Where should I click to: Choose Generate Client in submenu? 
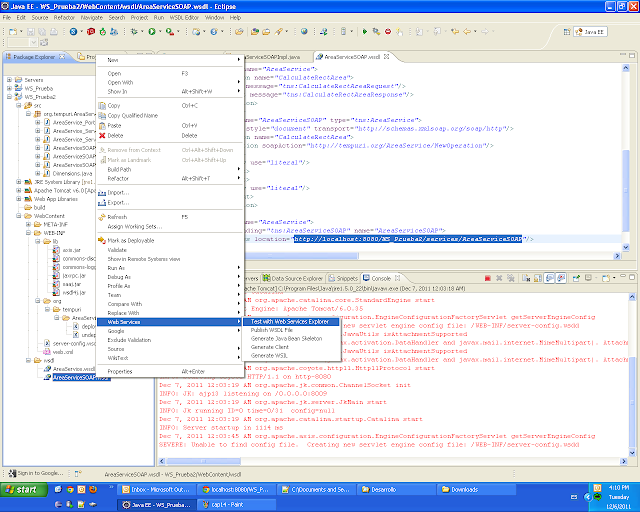click(x=291, y=347)
